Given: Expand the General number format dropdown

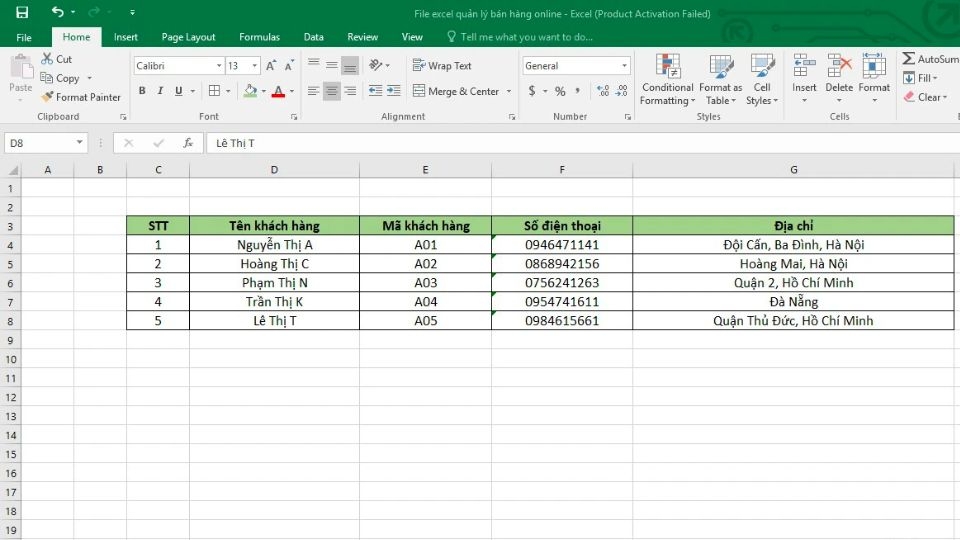Looking at the screenshot, I should pyautogui.click(x=624, y=66).
